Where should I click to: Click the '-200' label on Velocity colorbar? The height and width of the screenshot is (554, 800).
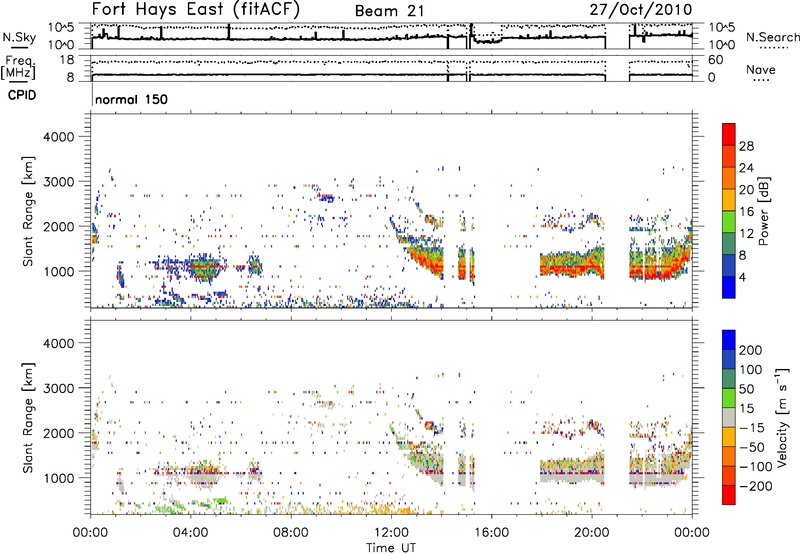(756, 487)
